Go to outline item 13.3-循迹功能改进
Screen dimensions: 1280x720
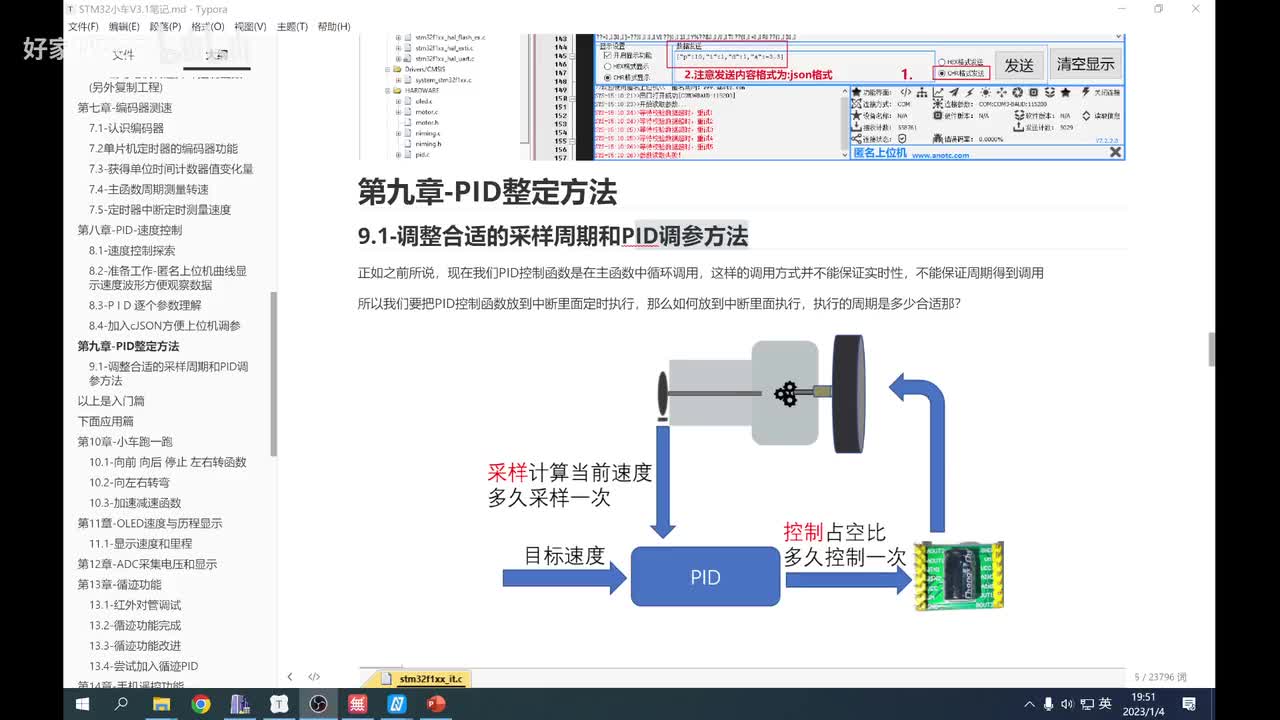tap(135, 645)
